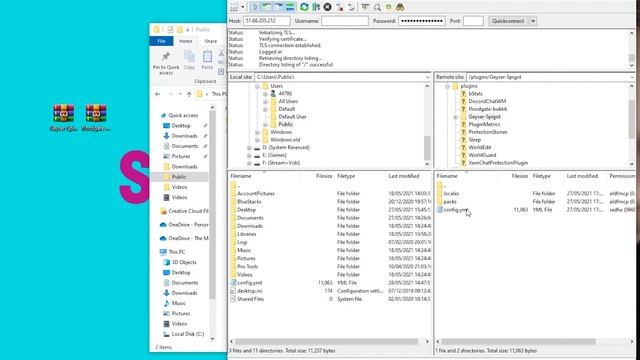The width and height of the screenshot is (640, 360).
Task: Select WorldEdit in the remote tree
Action: click(480, 148)
